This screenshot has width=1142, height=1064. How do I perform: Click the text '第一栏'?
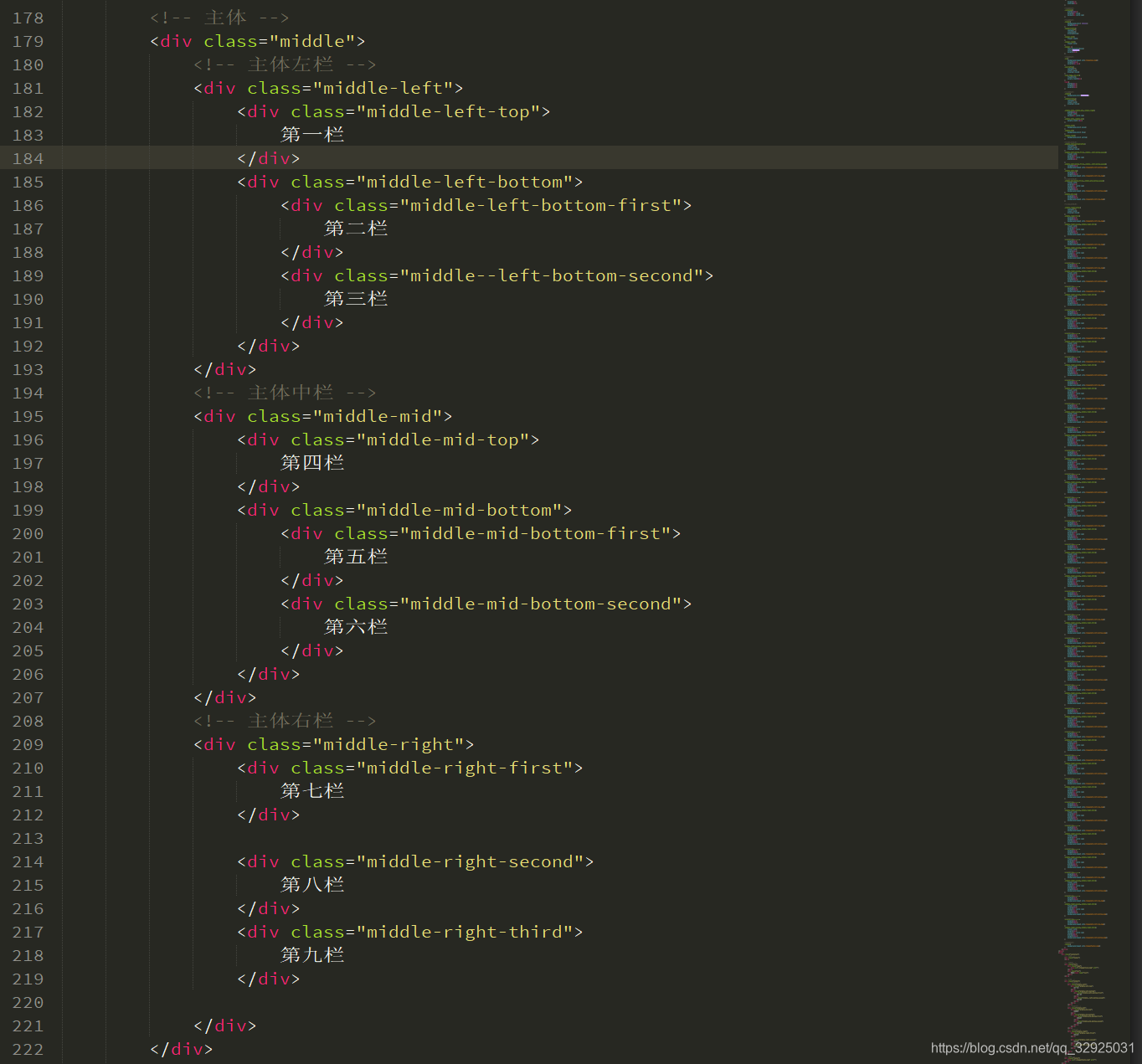tap(312, 135)
